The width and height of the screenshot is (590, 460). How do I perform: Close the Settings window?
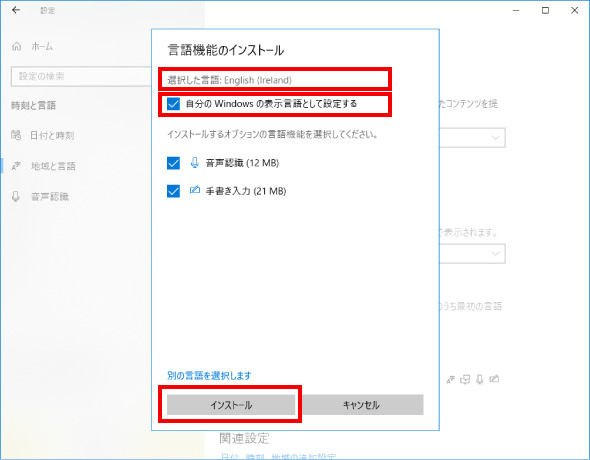tap(575, 11)
